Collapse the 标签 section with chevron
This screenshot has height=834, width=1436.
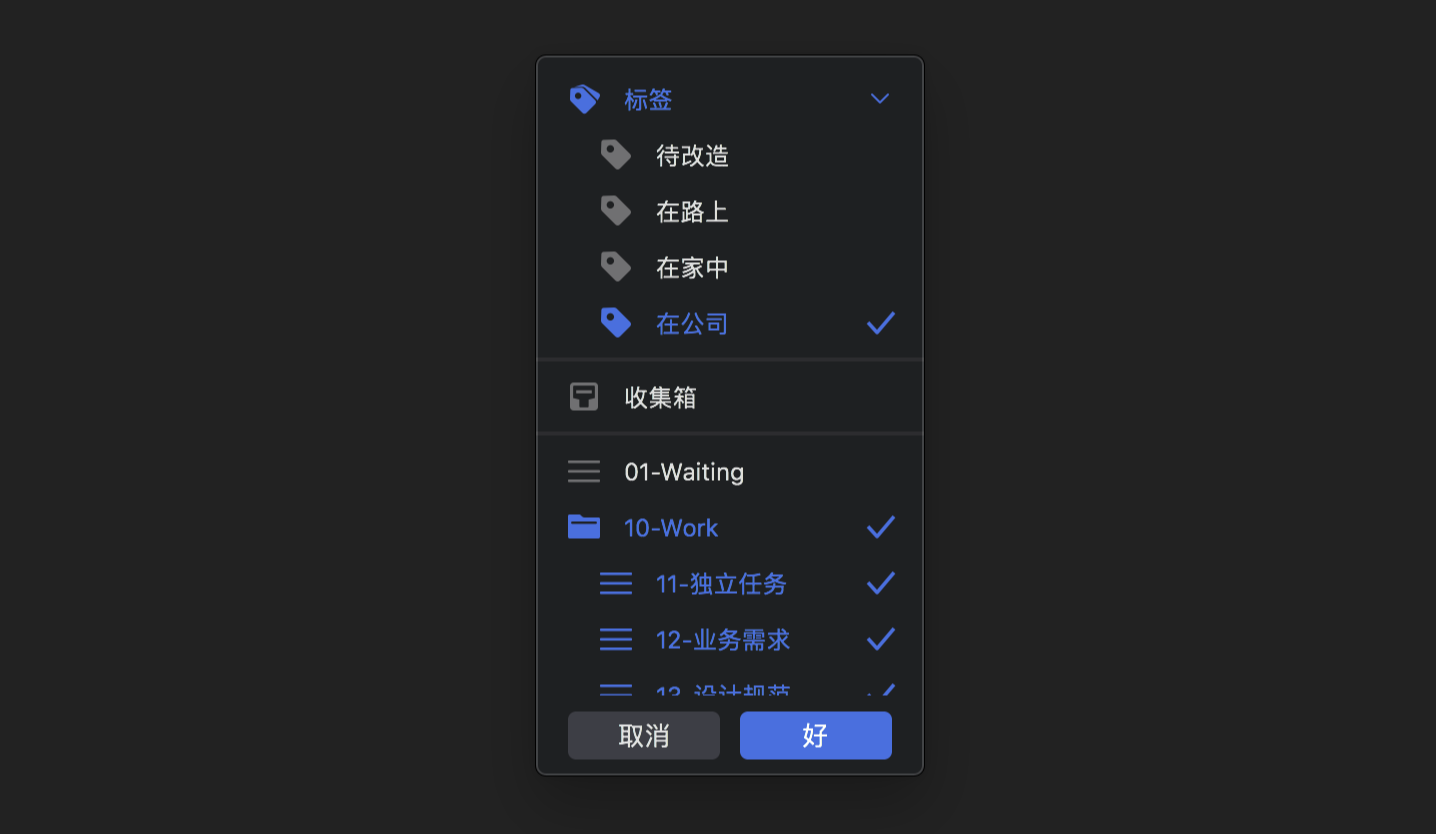[880, 99]
